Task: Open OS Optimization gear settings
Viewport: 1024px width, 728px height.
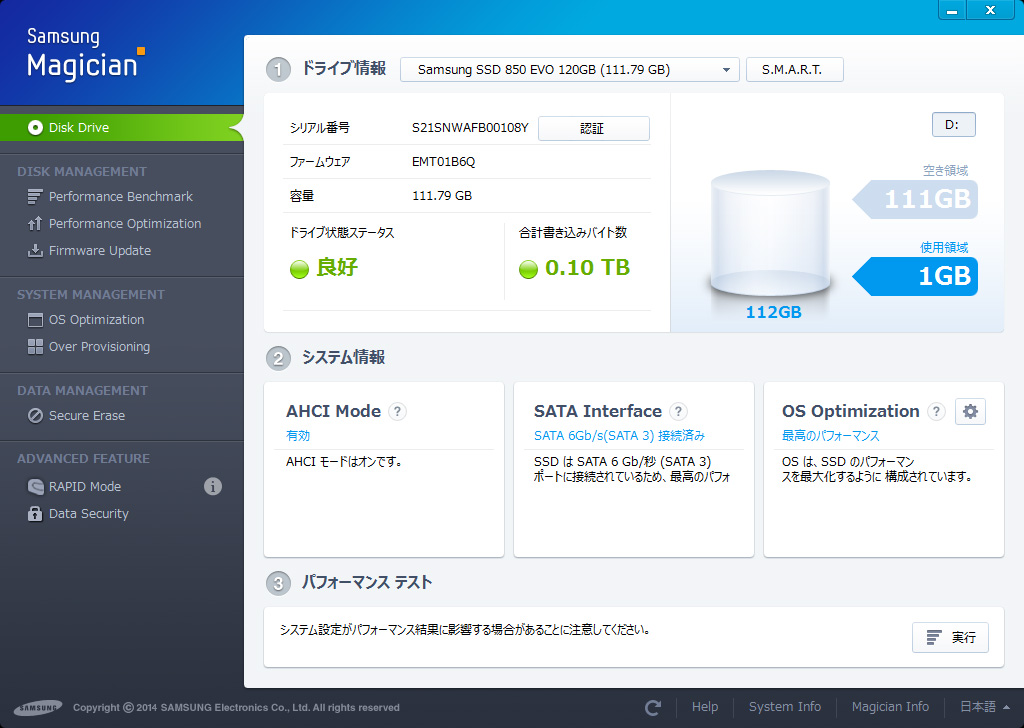Action: 970,411
